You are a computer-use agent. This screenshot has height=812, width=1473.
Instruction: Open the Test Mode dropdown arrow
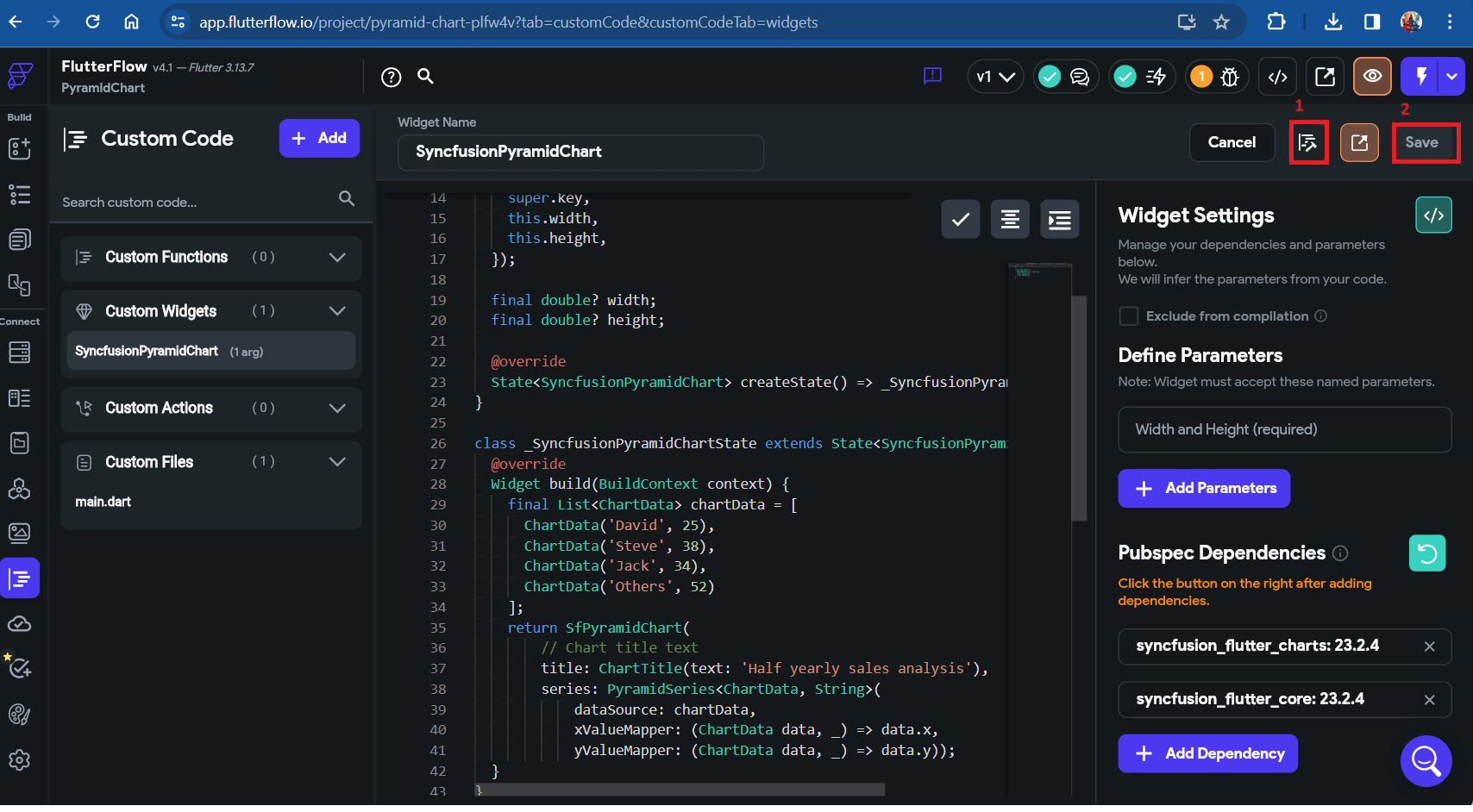point(1452,76)
